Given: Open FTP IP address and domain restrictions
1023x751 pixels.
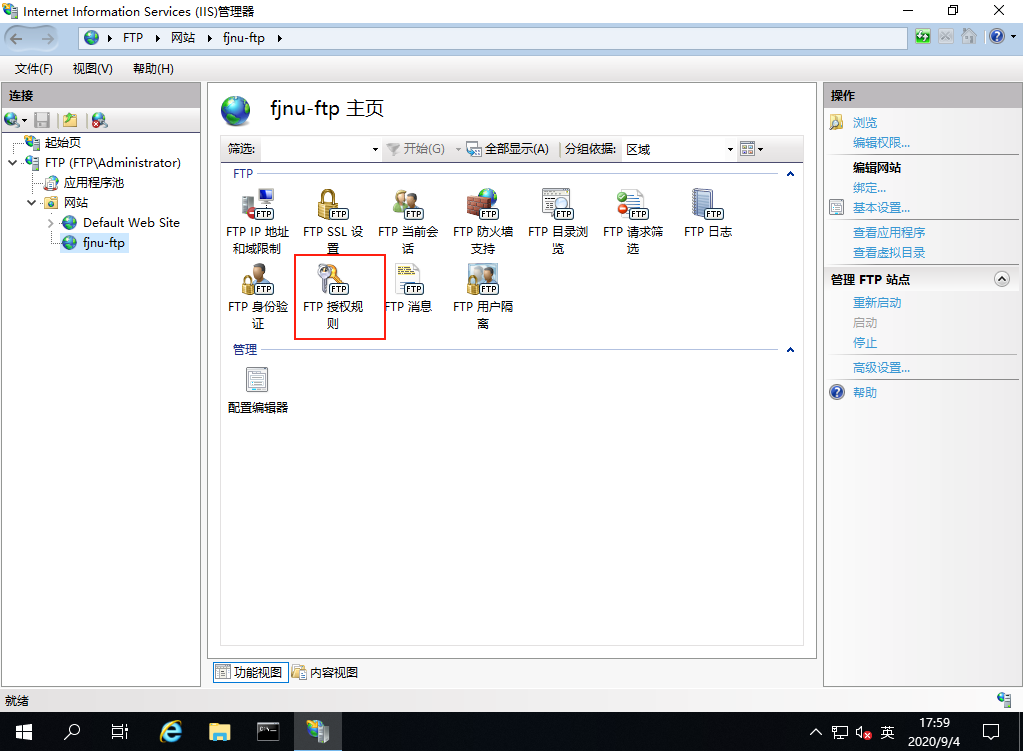Looking at the screenshot, I should [x=258, y=222].
